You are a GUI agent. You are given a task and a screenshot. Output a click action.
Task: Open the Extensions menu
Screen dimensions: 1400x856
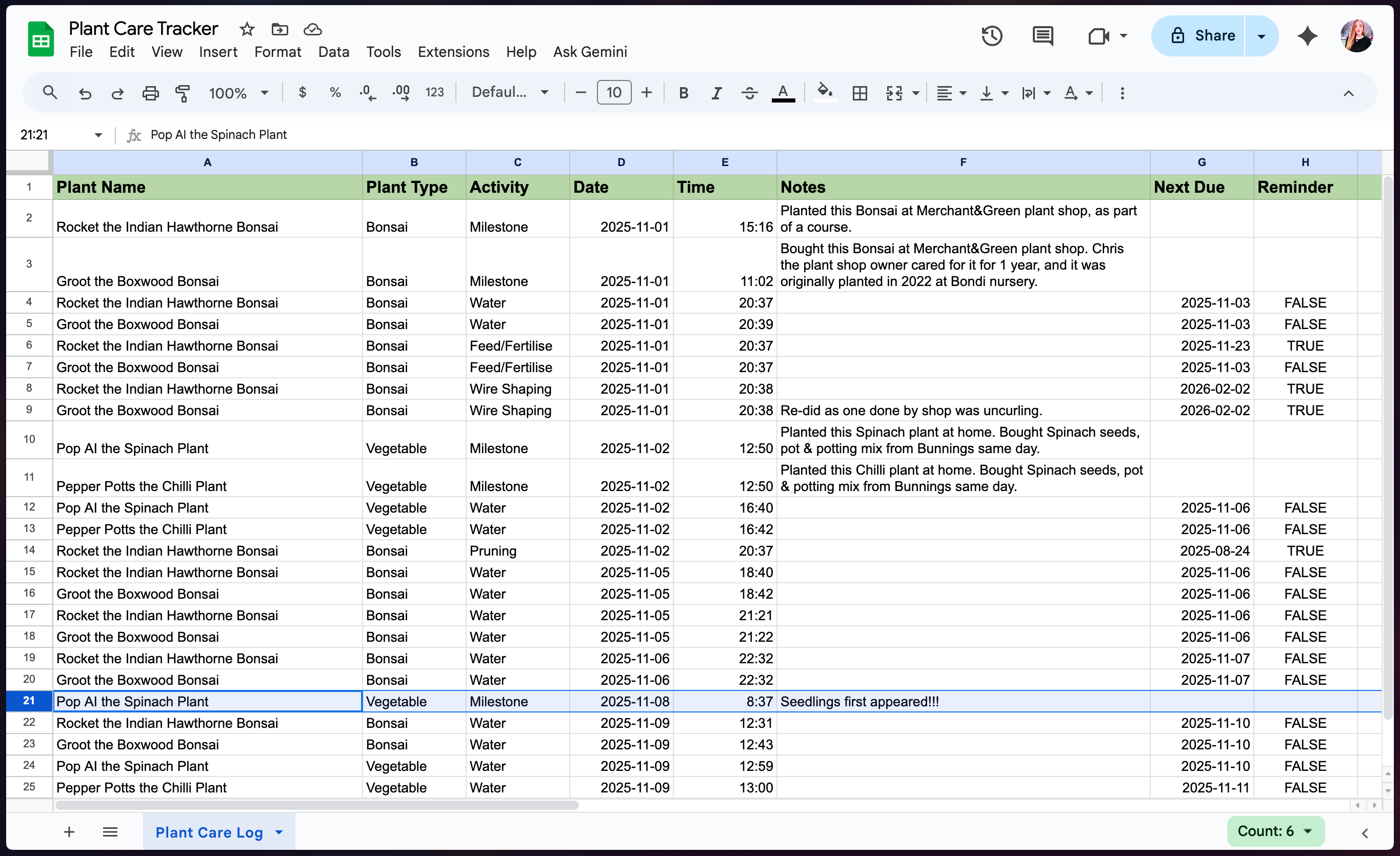pos(453,52)
